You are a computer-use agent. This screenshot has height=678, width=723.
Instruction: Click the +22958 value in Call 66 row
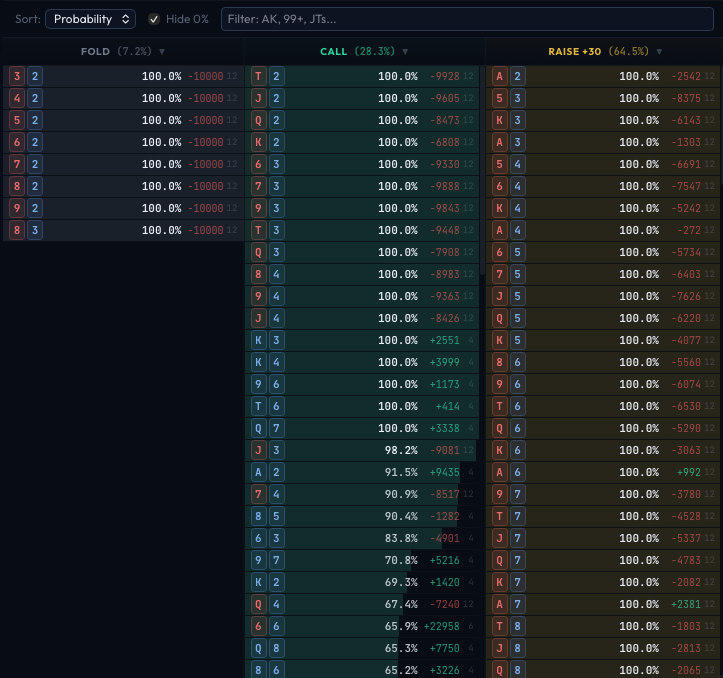coord(443,626)
